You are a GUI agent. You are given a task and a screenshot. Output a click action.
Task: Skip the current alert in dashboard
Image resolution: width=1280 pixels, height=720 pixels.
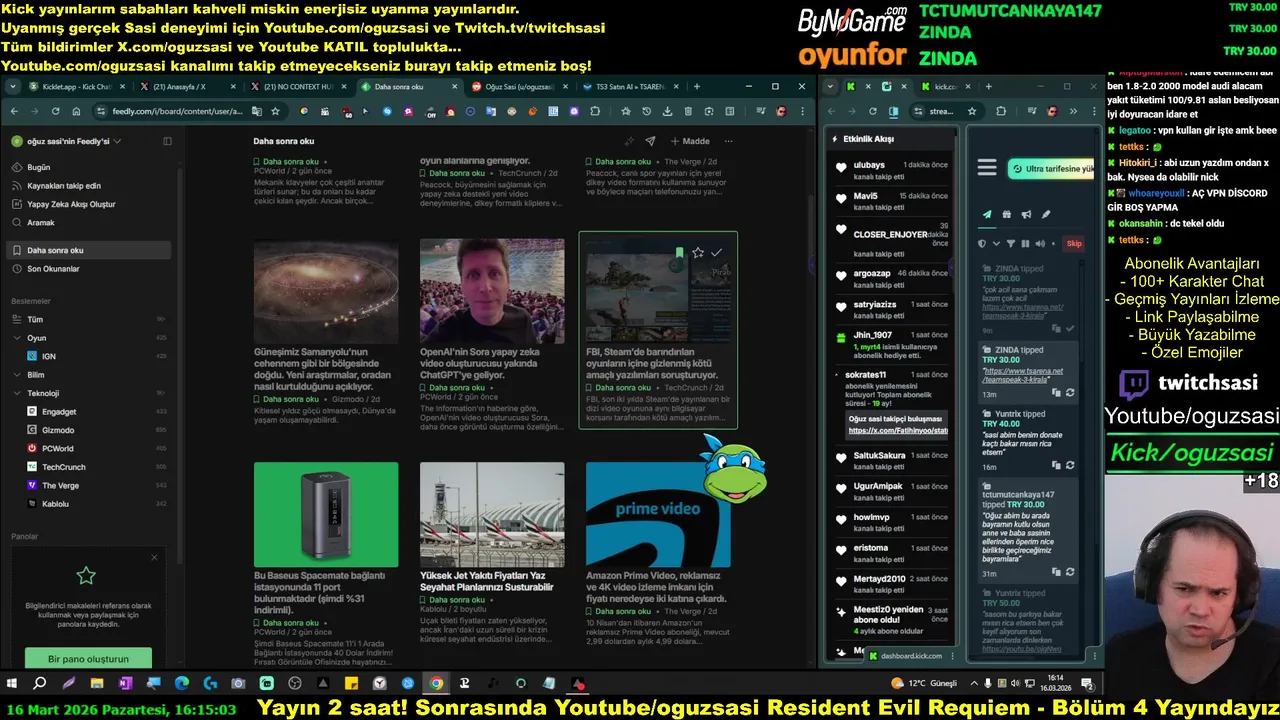(x=1073, y=243)
